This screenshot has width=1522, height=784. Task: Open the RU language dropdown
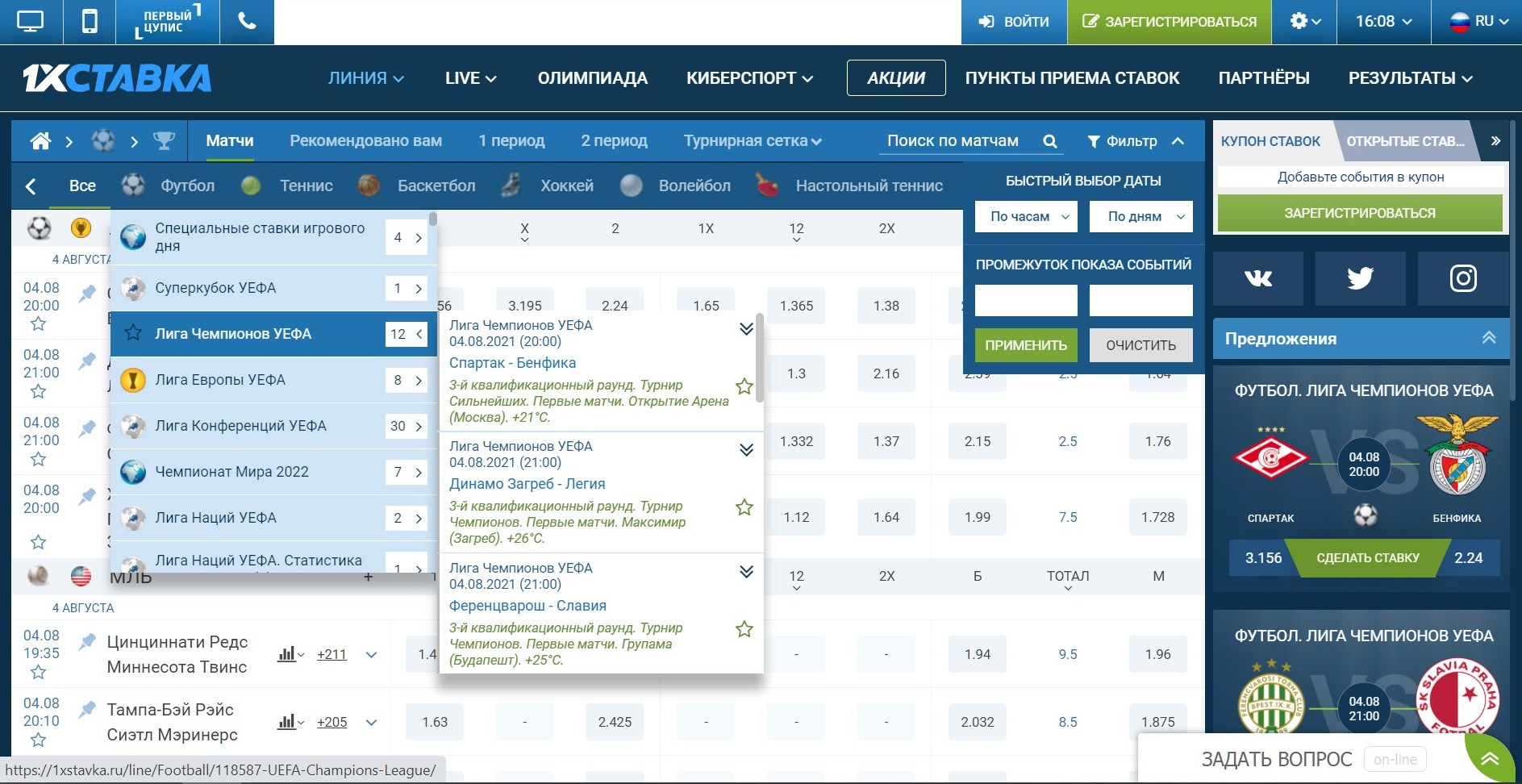tap(1478, 22)
